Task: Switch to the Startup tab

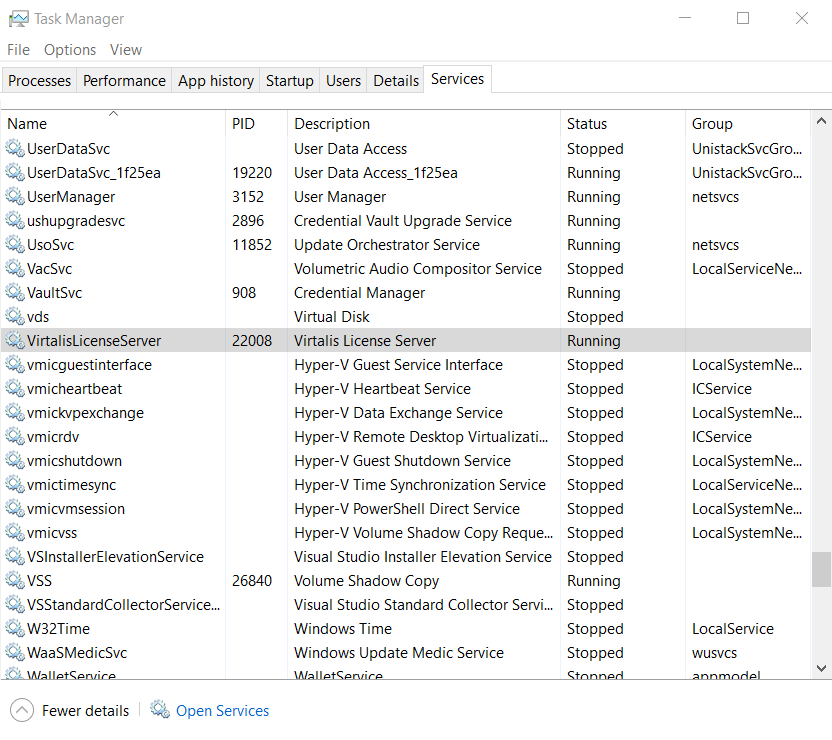Action: [x=289, y=81]
